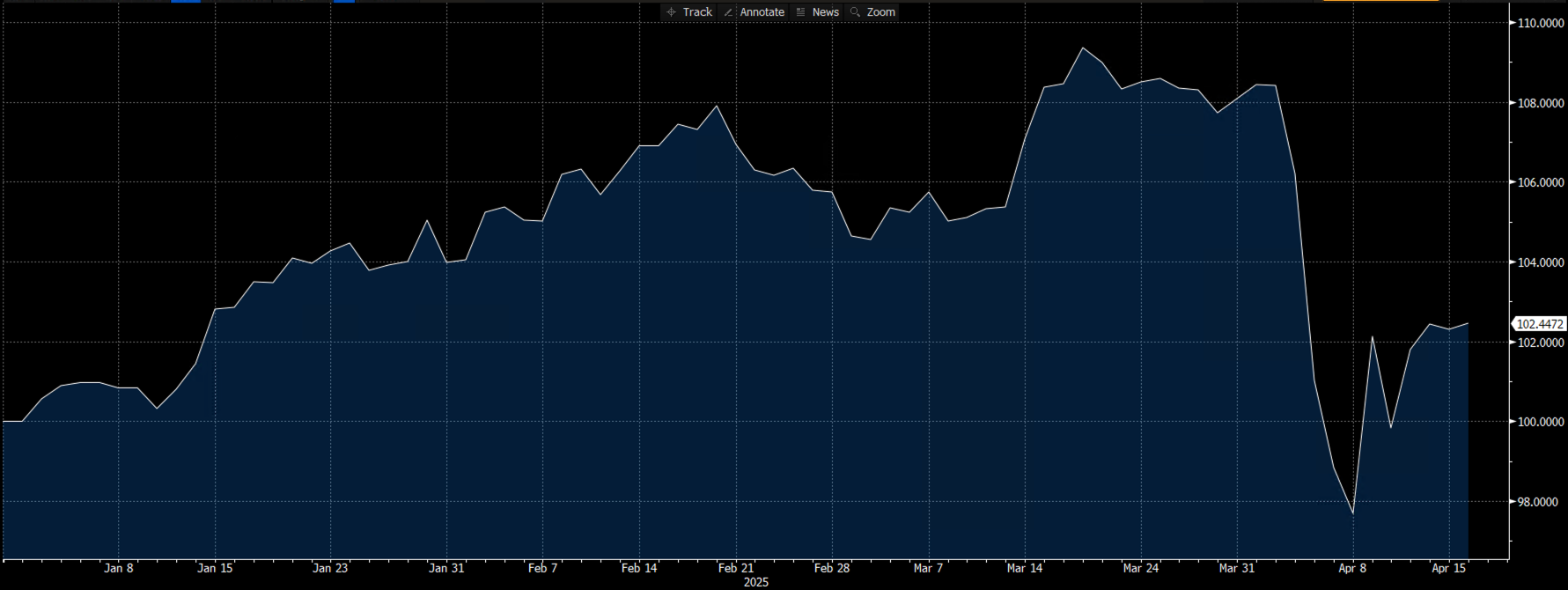Click the Feb 21 date label

(x=736, y=568)
